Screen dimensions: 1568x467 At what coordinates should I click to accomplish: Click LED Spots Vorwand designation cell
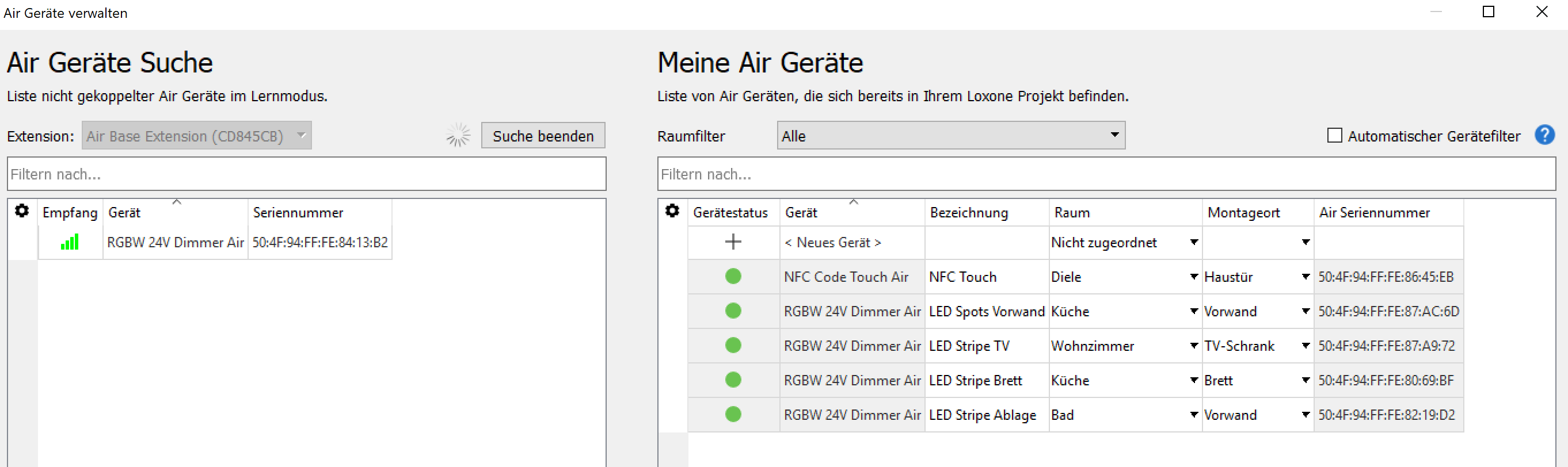(987, 311)
